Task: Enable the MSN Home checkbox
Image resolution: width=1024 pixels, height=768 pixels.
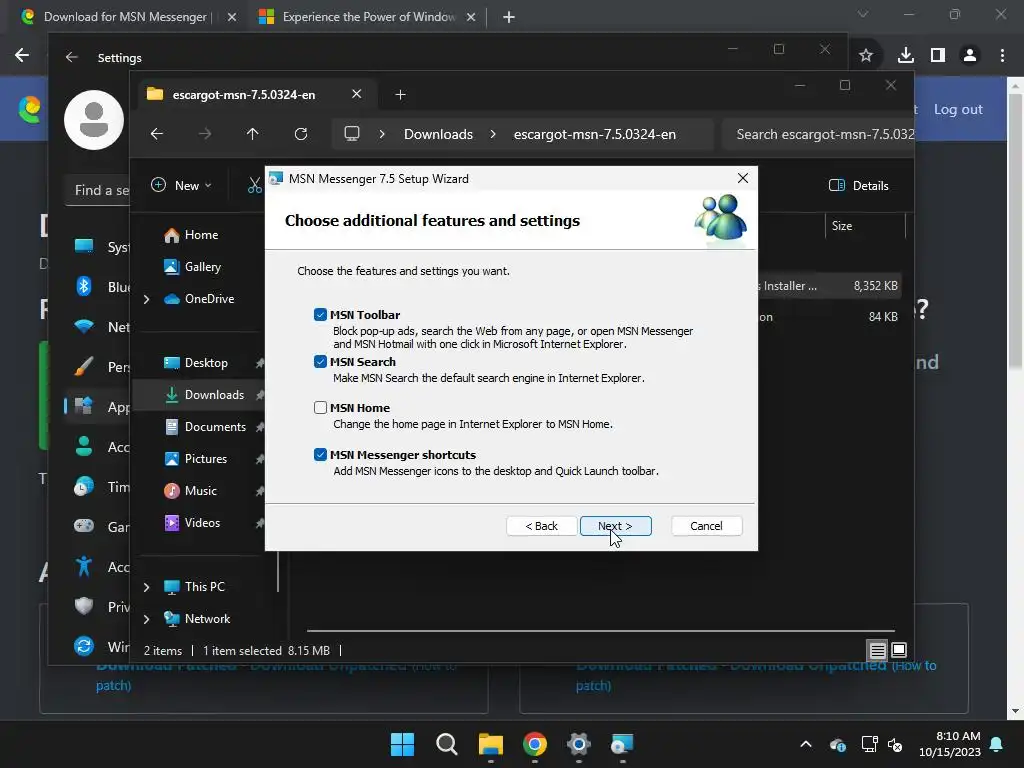Action: tap(320, 408)
